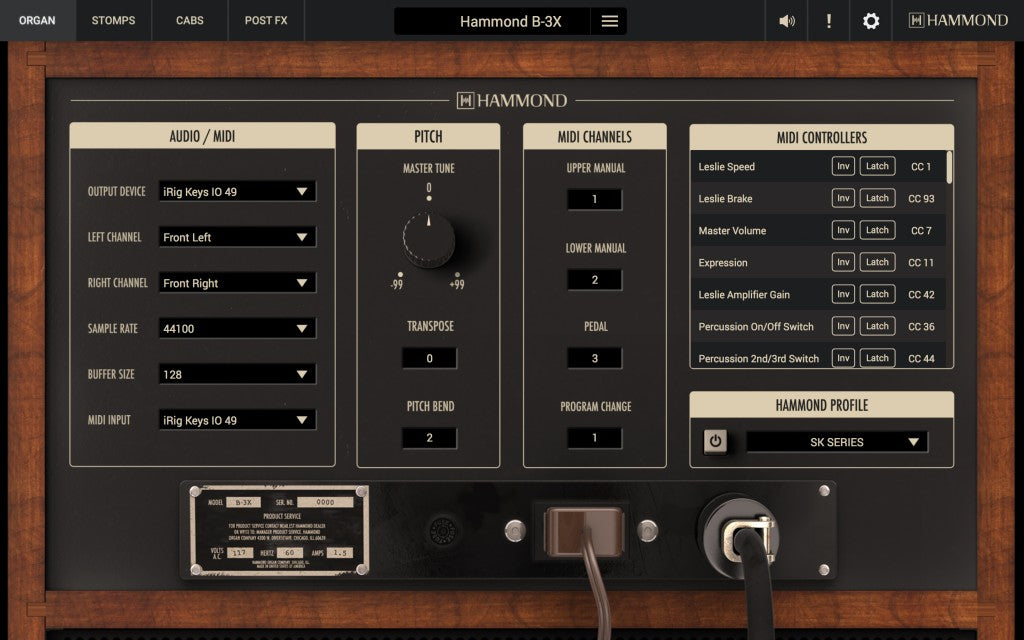Open the preset hamburger menu

click(x=609, y=21)
